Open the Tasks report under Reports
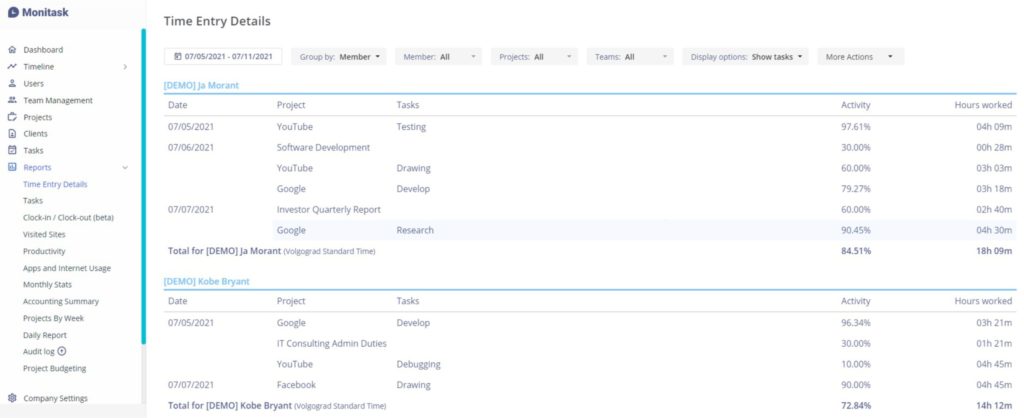Image resolution: width=1024 pixels, height=418 pixels. [x=33, y=201]
